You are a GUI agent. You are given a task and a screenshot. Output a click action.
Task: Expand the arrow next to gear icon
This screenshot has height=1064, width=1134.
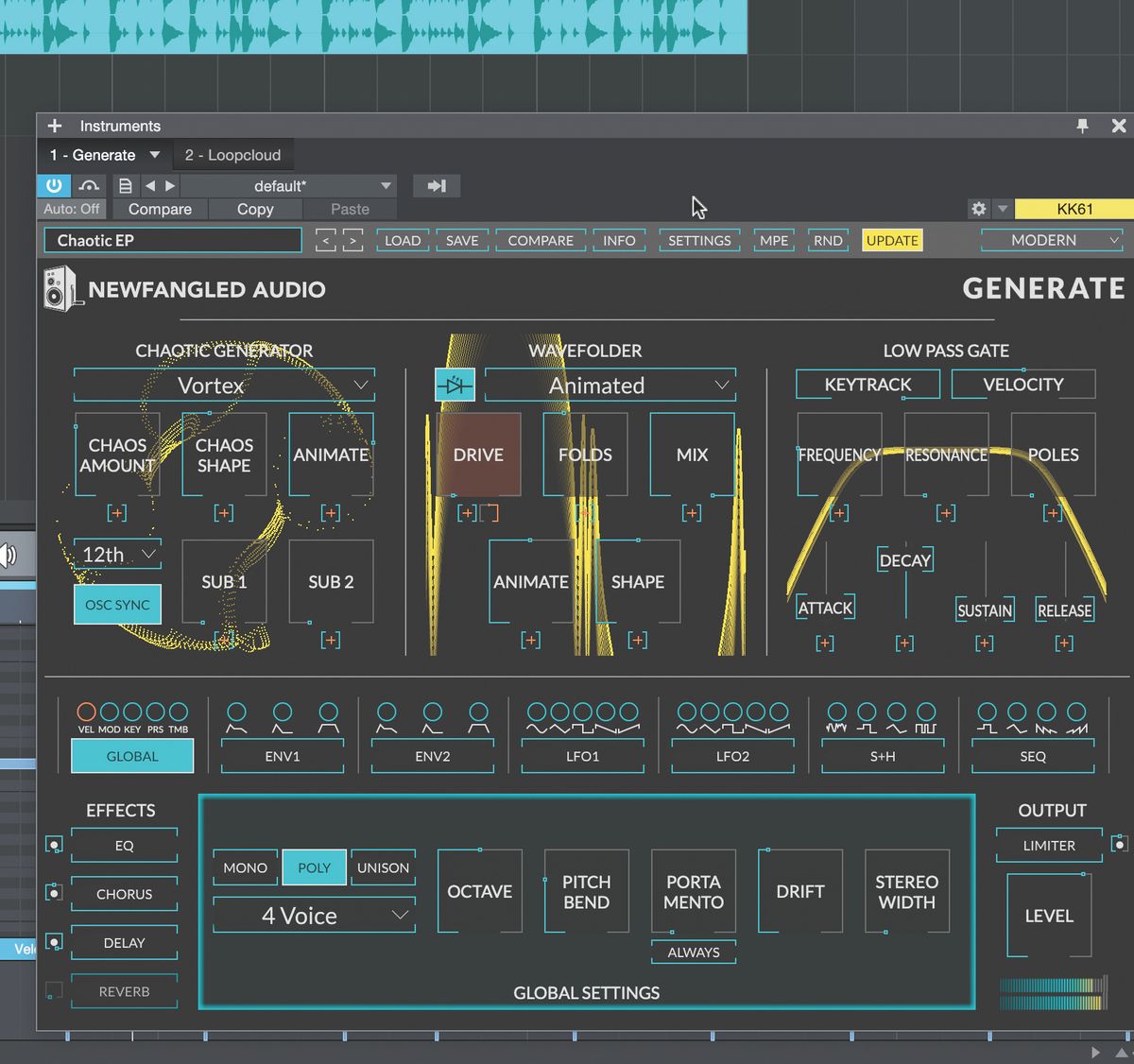1003,209
